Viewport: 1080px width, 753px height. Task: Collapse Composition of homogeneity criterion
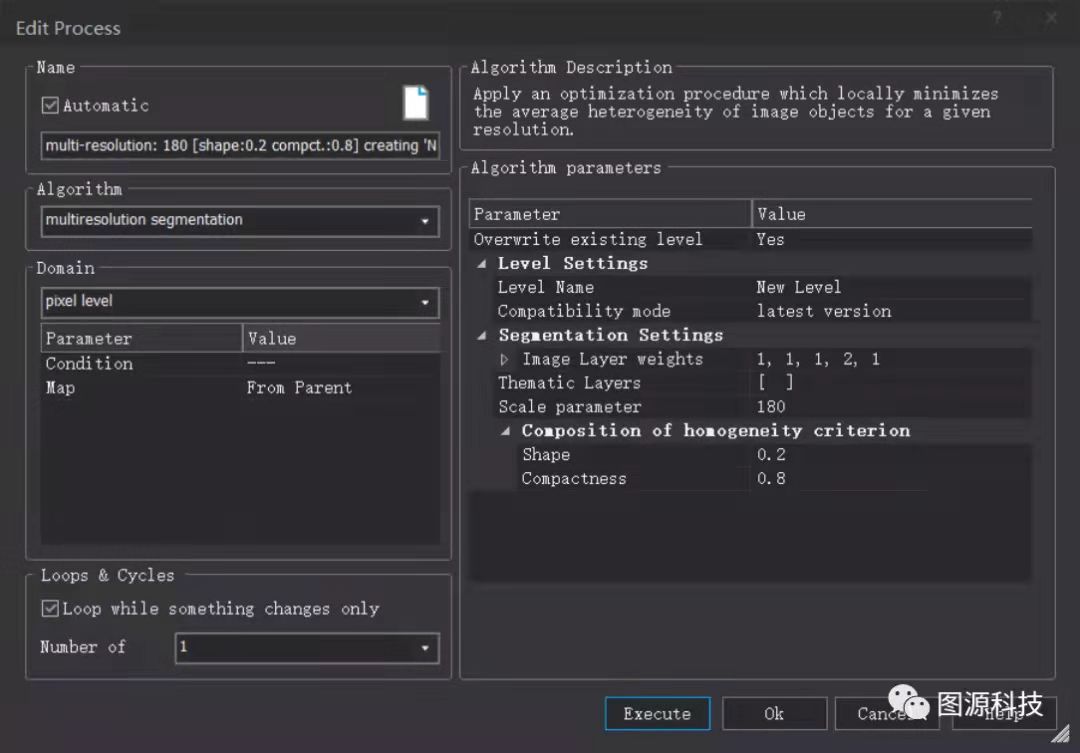(505, 430)
